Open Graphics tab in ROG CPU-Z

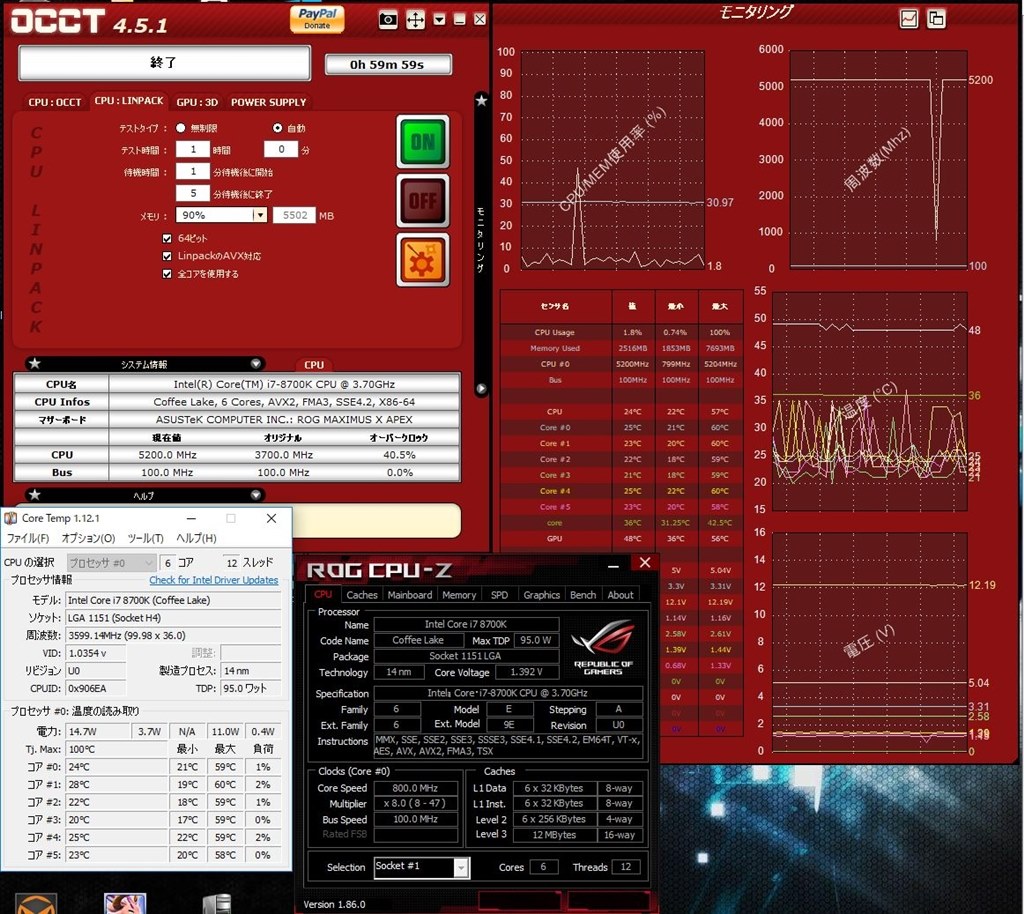coord(541,595)
